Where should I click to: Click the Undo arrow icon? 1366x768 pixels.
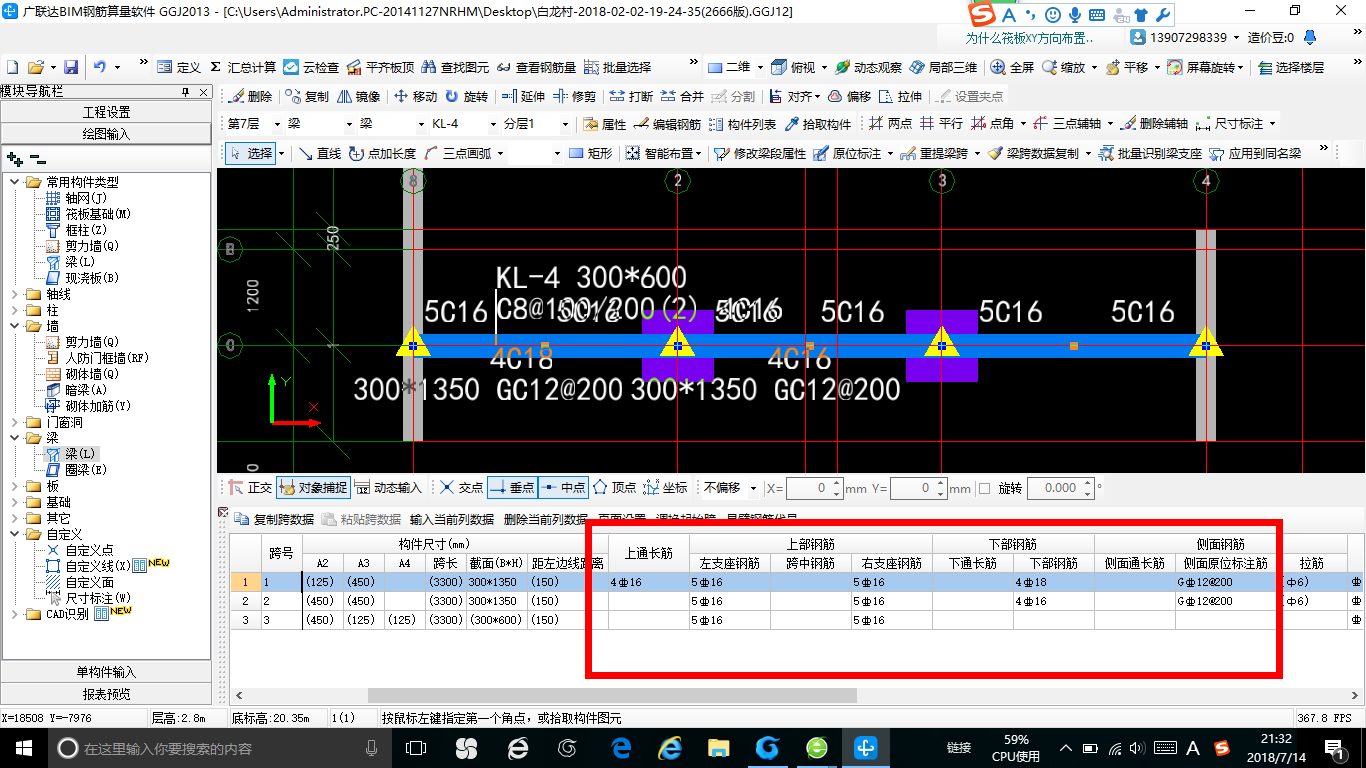click(x=100, y=67)
